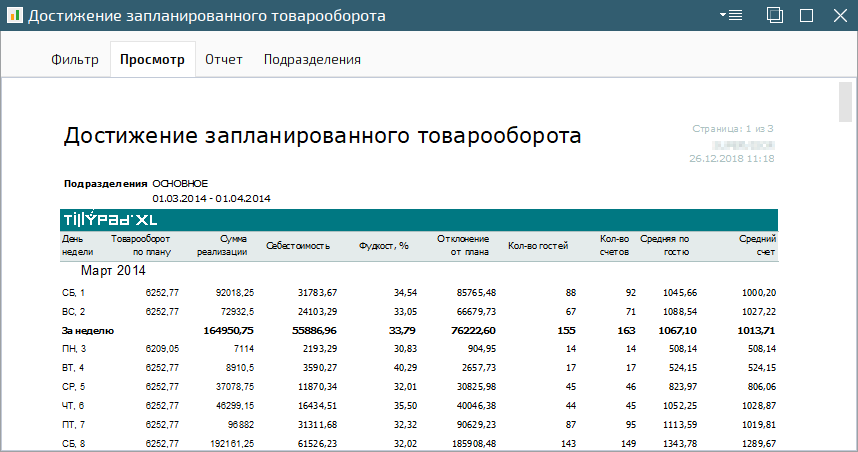Close the Достижение запланированного товарооборота window
Image resolution: width=858 pixels, height=452 pixels.
click(x=838, y=16)
